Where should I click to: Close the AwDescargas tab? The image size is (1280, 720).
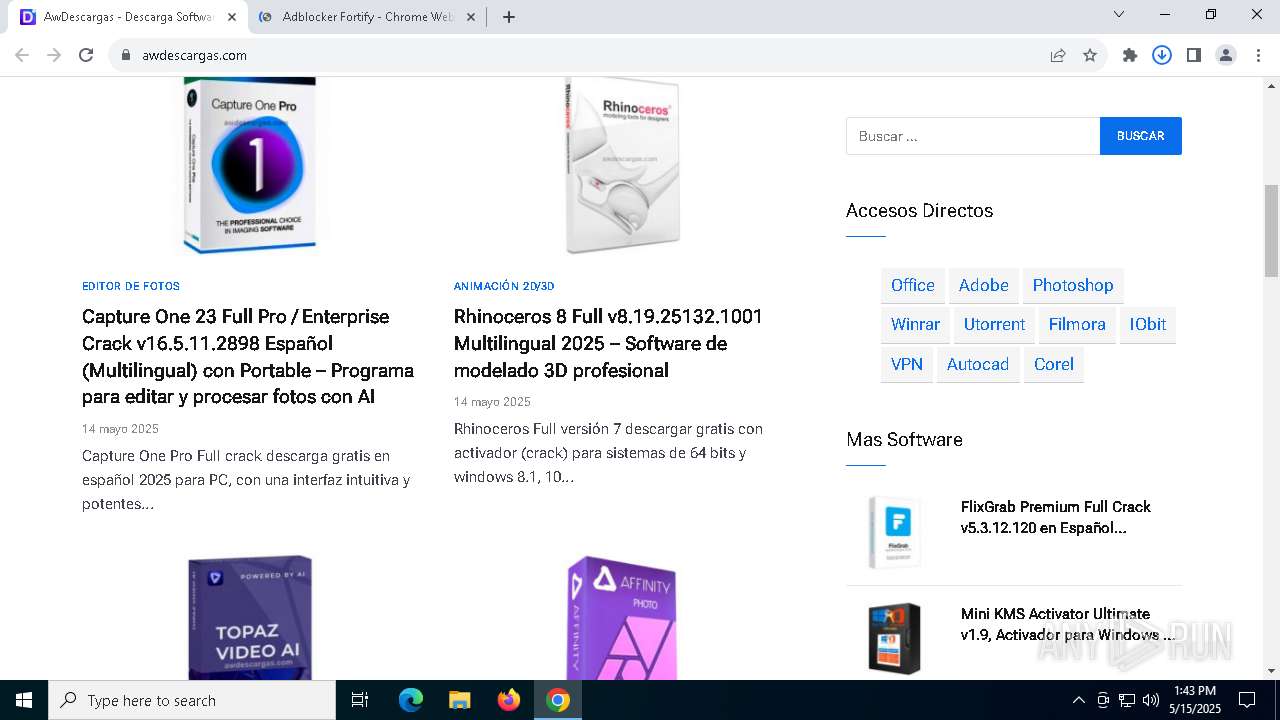pos(232,17)
